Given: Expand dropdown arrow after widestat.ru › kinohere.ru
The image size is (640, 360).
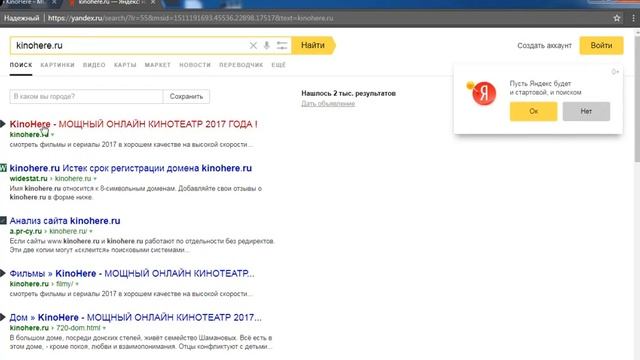Looking at the screenshot, I should tap(95, 179).
